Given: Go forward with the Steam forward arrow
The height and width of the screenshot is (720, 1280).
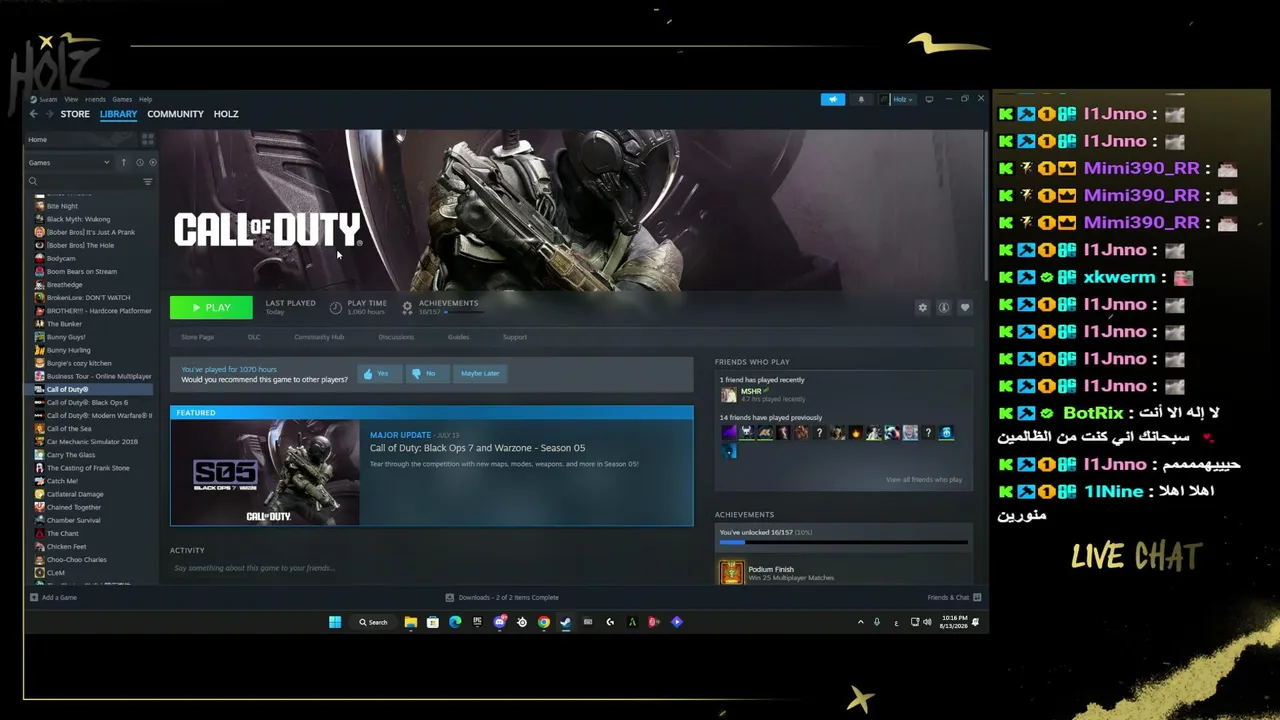Looking at the screenshot, I should (x=49, y=114).
